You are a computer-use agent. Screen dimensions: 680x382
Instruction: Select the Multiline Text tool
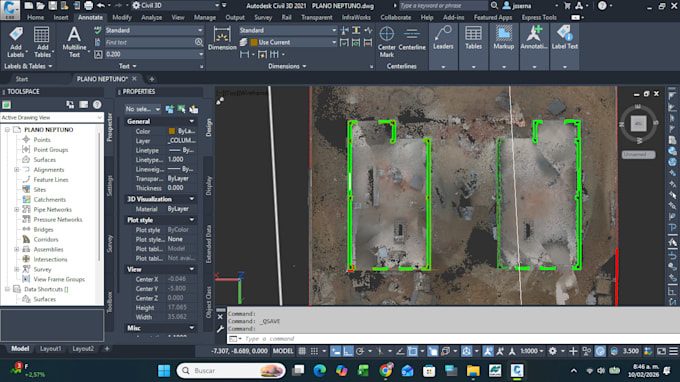pyautogui.click(x=74, y=42)
